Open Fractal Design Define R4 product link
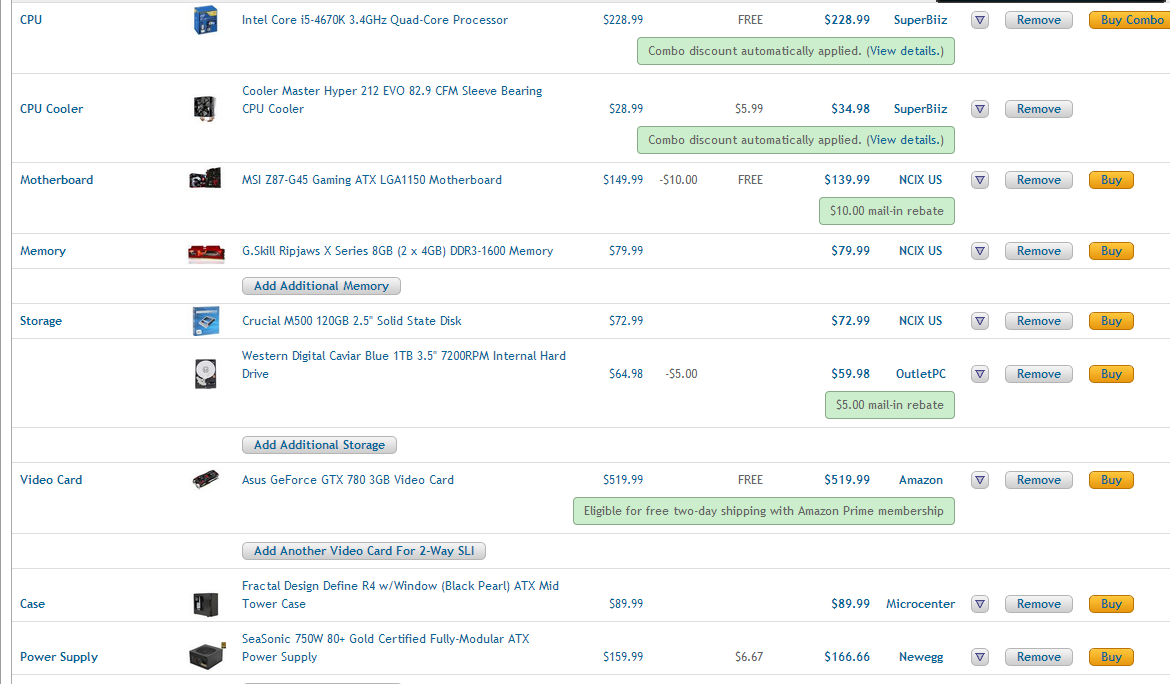The image size is (1170, 684). (x=400, y=594)
